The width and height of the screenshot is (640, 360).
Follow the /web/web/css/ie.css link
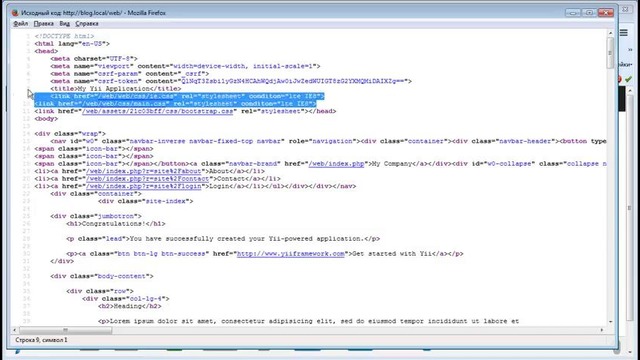(x=137, y=96)
